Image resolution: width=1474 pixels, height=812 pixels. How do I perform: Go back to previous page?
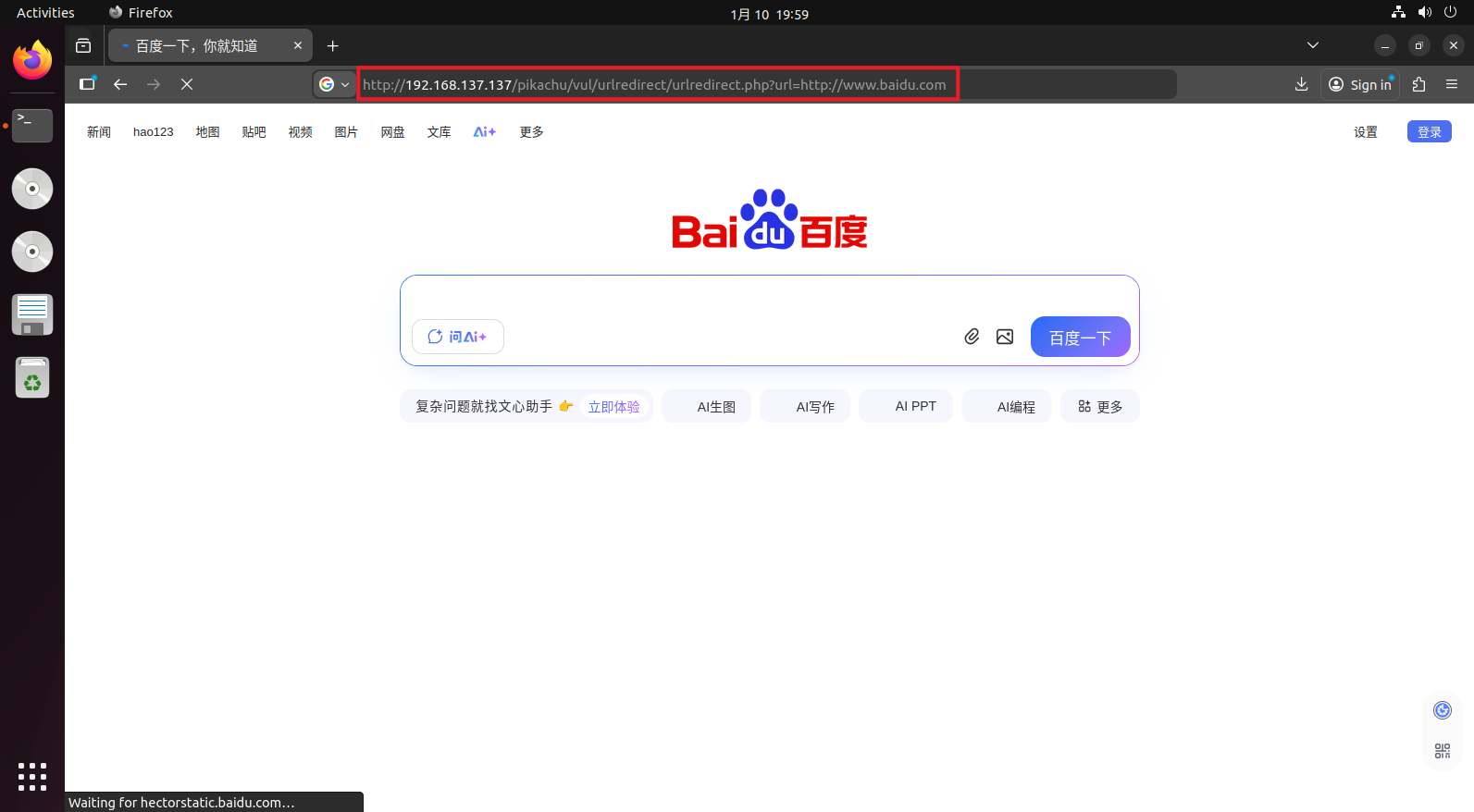120,84
